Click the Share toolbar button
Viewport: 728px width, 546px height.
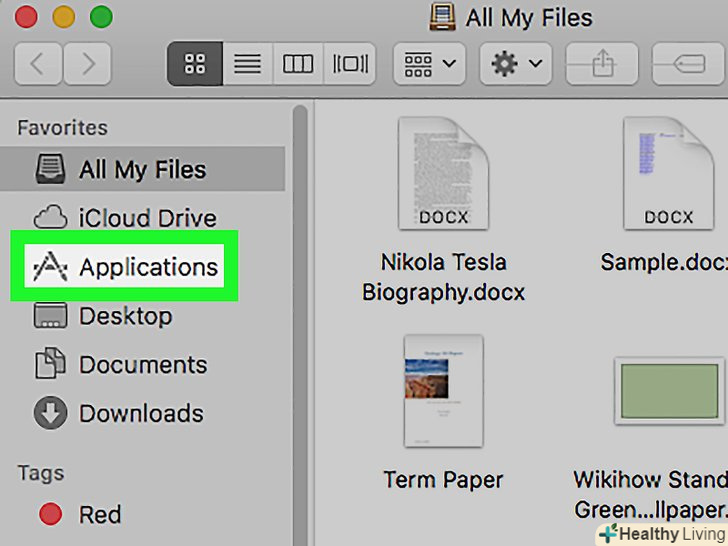[x=602, y=65]
